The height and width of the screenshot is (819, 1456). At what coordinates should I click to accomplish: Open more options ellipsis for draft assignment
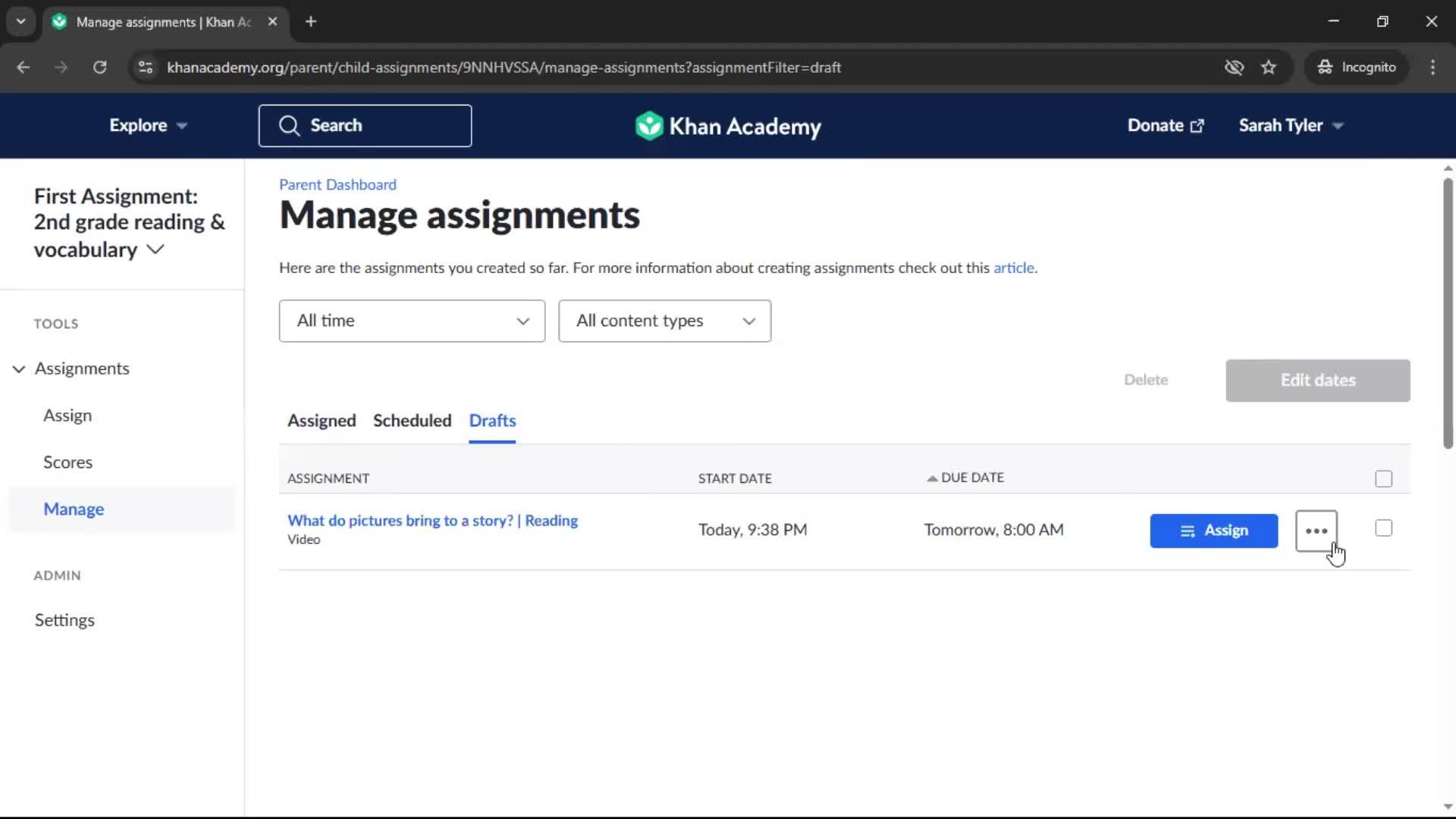tap(1316, 531)
